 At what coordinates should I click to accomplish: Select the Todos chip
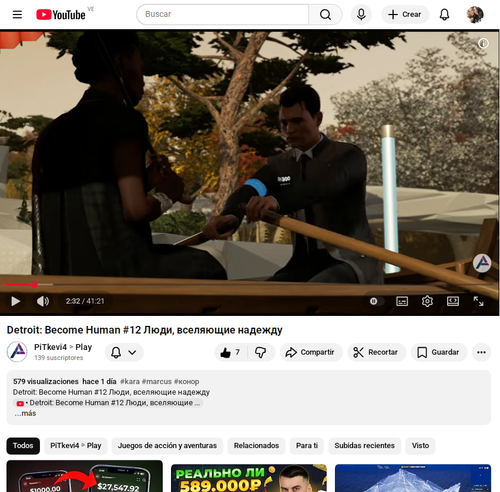(23, 446)
